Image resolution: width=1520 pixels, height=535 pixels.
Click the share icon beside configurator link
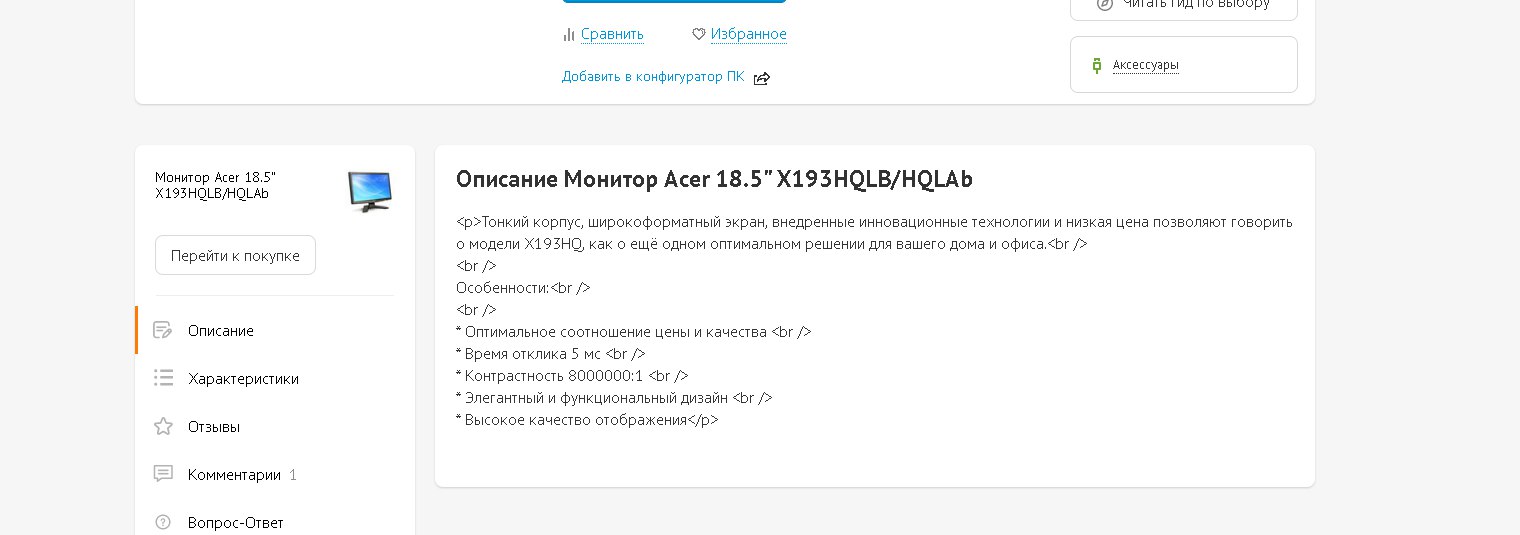click(762, 78)
